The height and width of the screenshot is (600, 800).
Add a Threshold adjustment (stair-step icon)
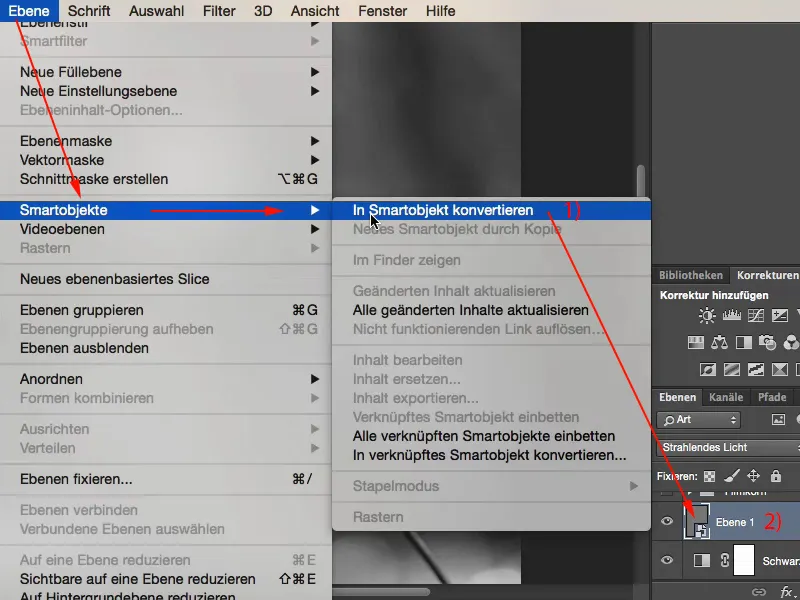(756, 369)
